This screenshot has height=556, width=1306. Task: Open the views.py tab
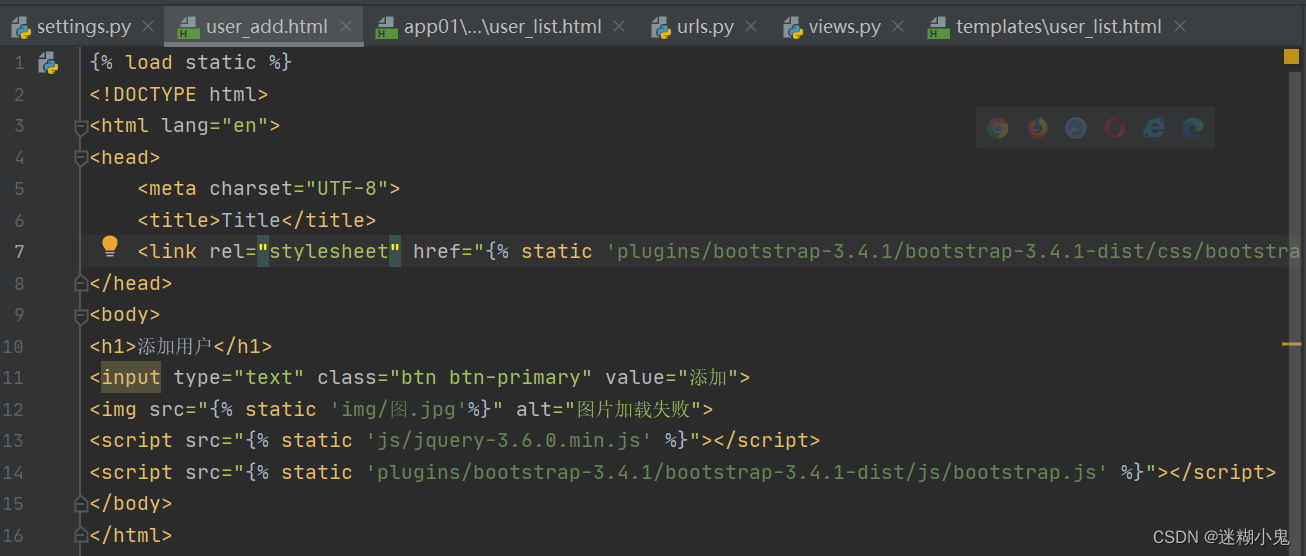click(x=845, y=27)
